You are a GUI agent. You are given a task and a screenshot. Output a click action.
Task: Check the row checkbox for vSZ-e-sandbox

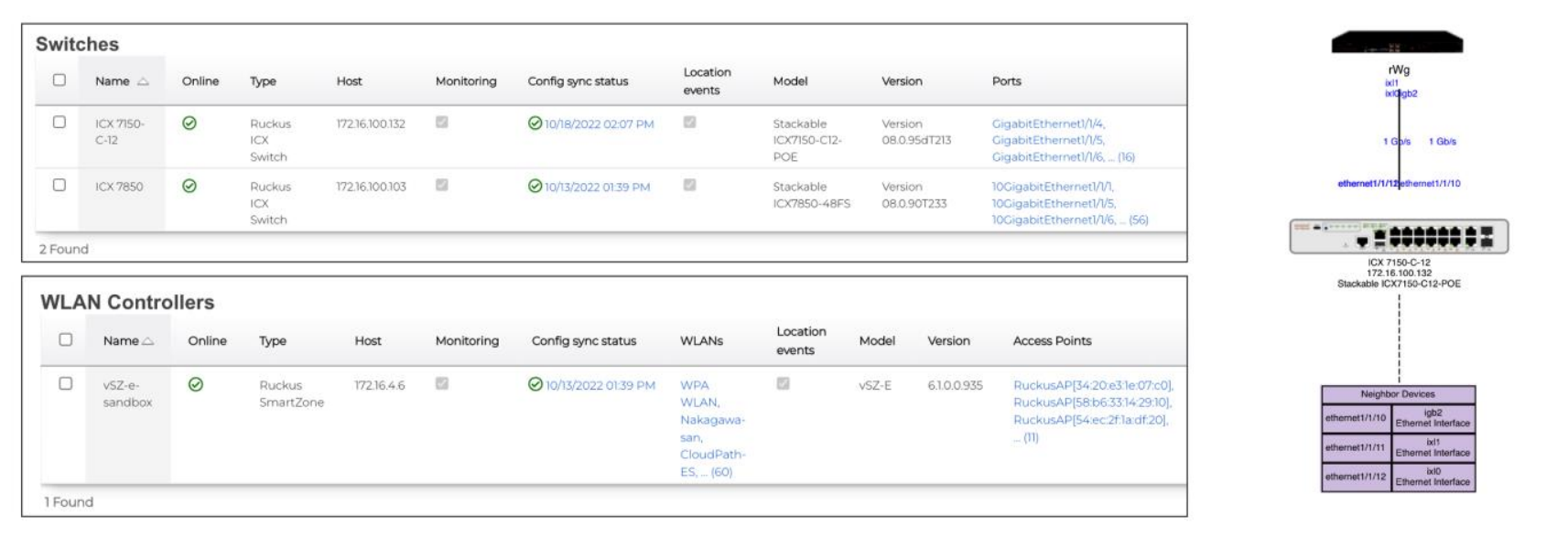click(66, 383)
